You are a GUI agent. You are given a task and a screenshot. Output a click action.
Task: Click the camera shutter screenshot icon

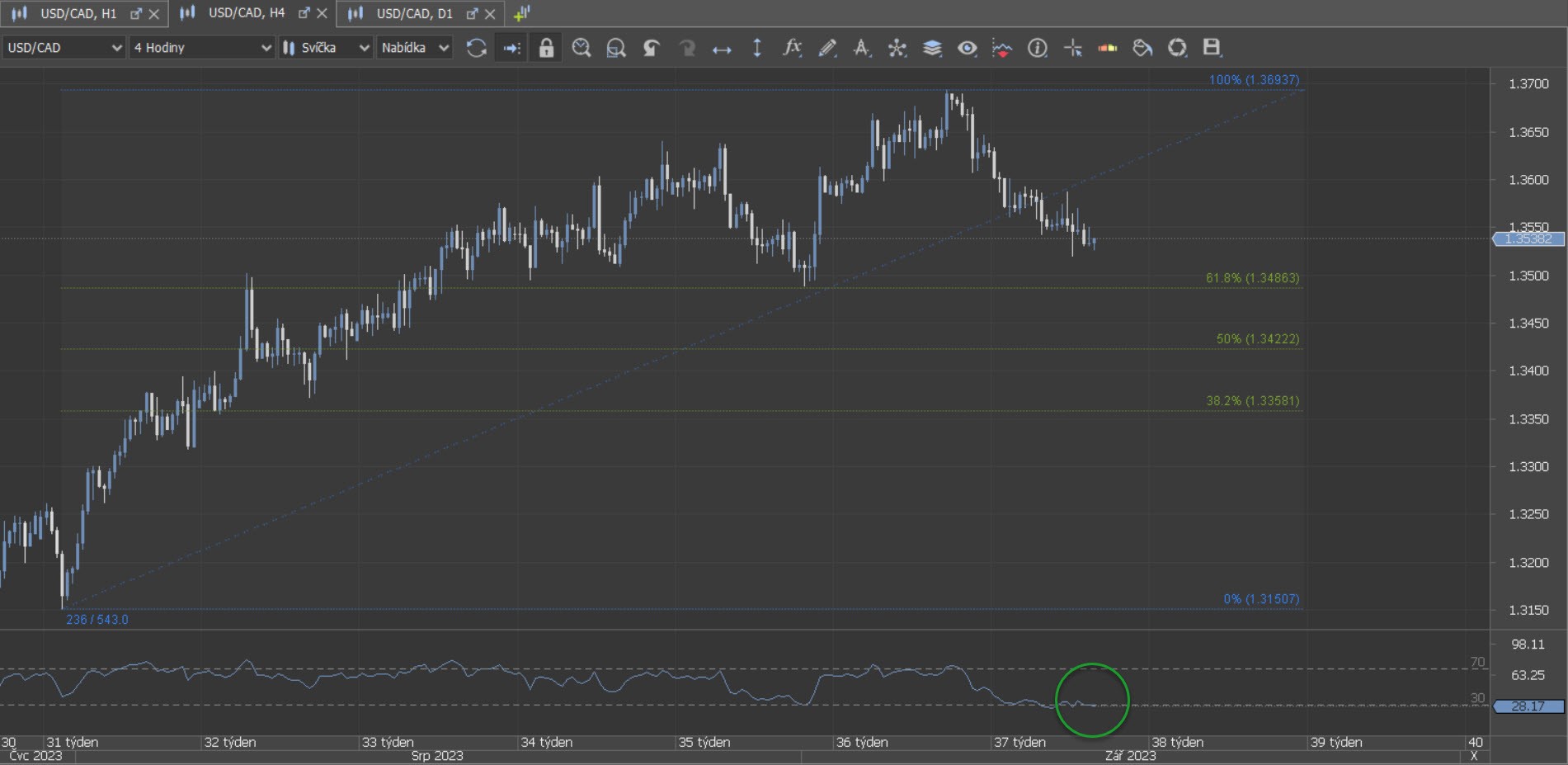click(x=1177, y=48)
